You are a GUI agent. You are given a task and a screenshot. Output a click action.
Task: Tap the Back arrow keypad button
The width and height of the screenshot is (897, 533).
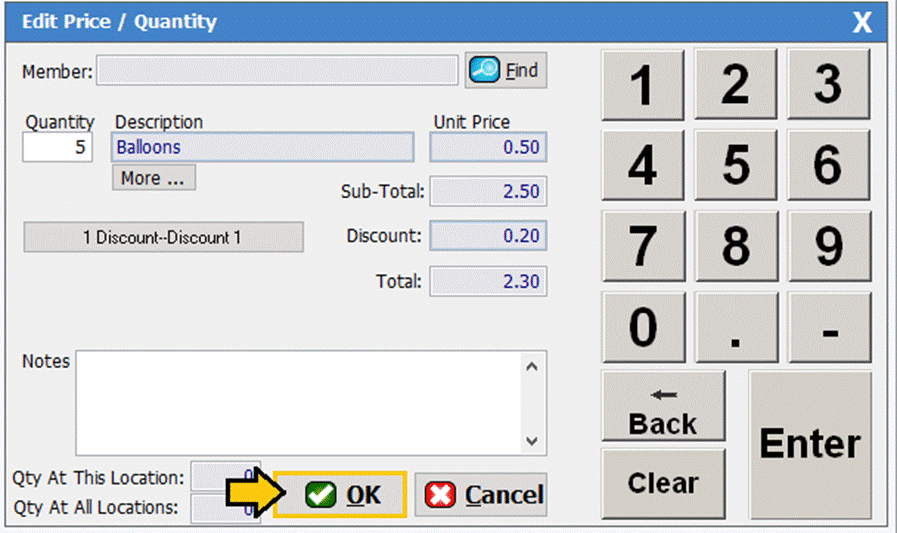pos(663,407)
